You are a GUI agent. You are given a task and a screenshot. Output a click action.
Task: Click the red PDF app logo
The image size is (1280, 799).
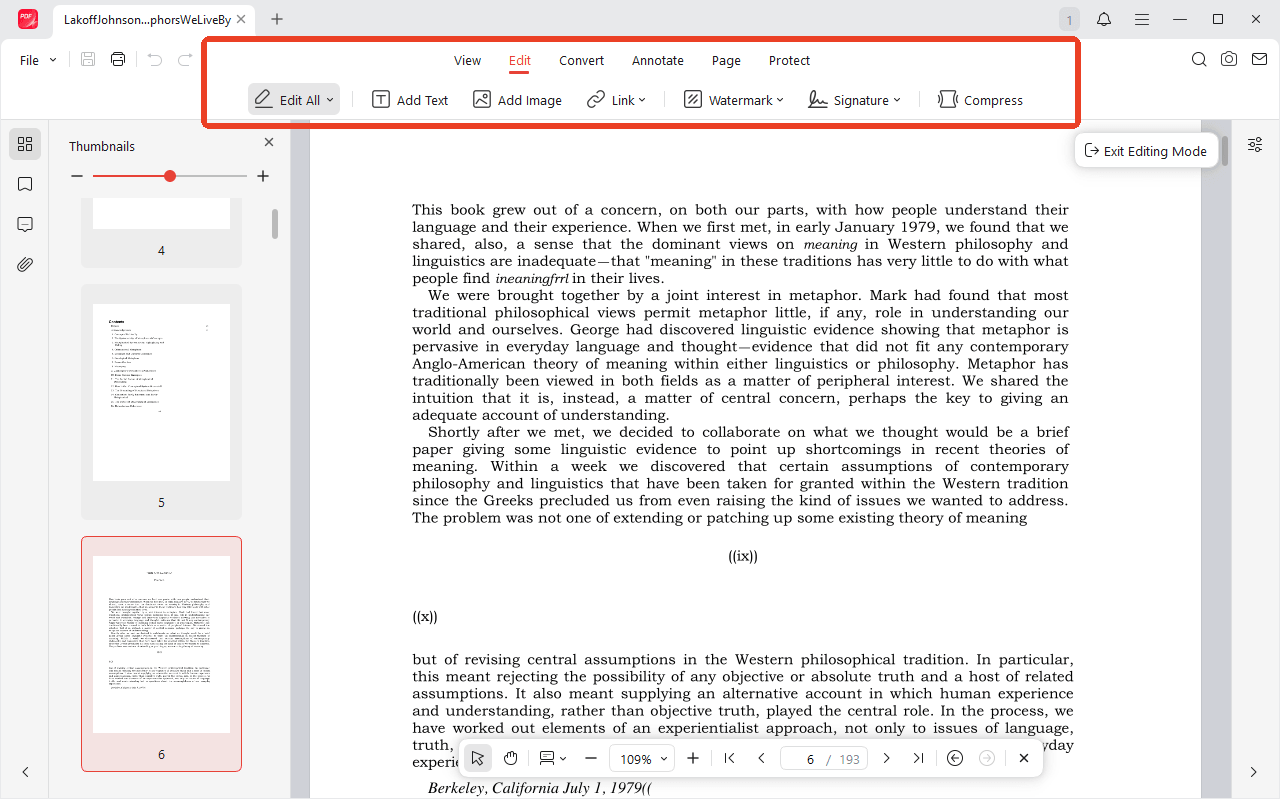point(28,19)
